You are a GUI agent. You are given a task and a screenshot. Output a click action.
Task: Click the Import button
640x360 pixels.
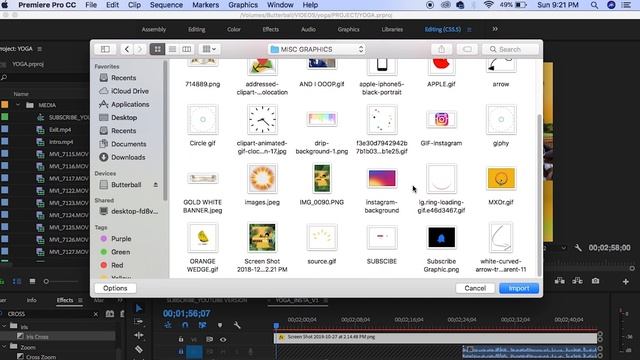pyautogui.click(x=519, y=288)
